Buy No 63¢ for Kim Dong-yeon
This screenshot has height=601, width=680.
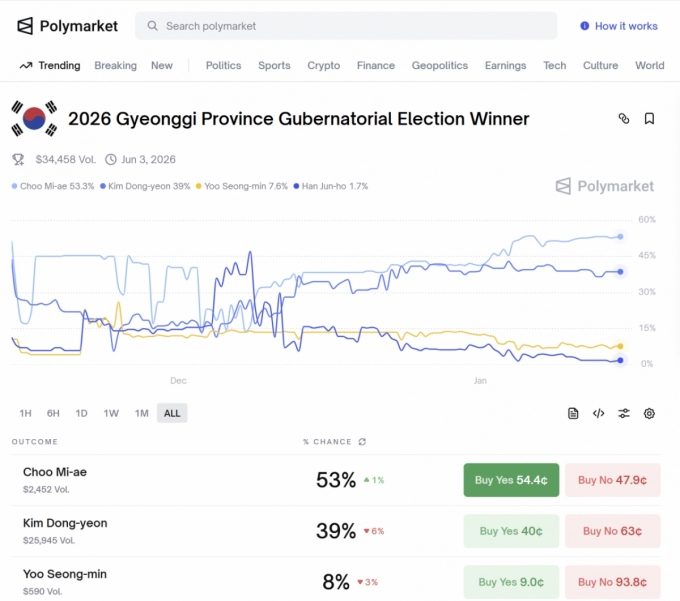pos(612,531)
